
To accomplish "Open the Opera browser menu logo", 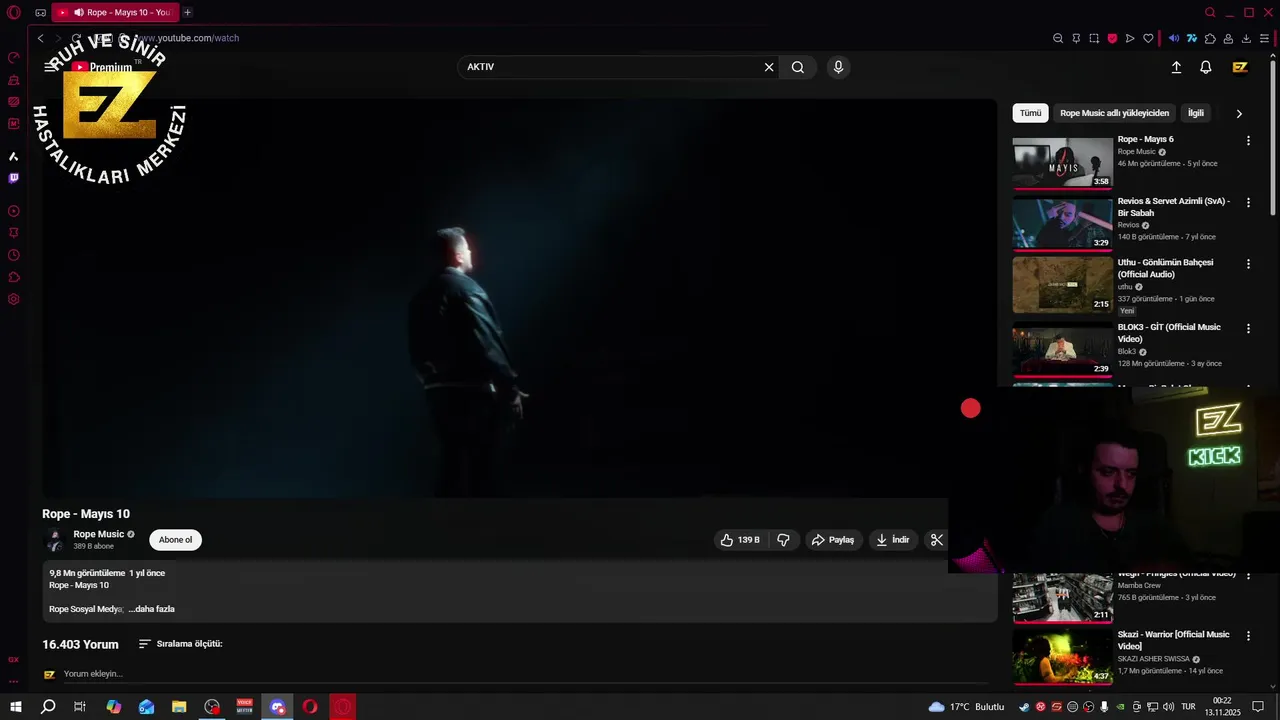I will 14,13.
